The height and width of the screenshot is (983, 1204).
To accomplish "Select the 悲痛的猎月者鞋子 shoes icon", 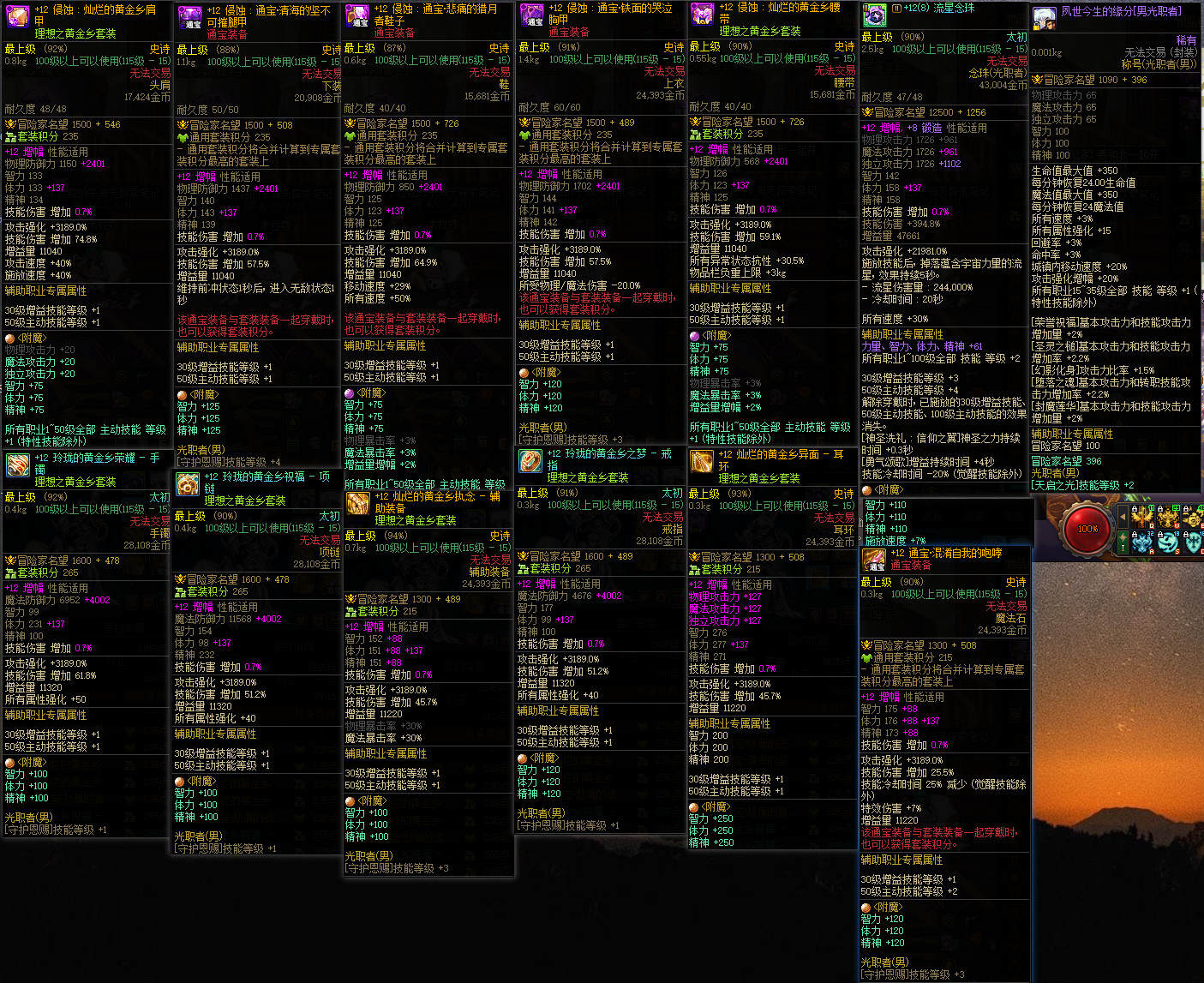I will [357, 16].
